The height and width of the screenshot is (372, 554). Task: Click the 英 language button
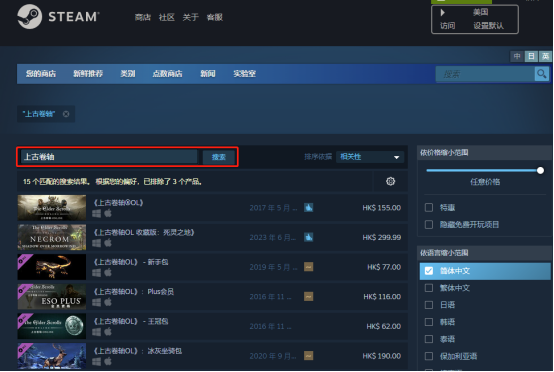tap(546, 56)
